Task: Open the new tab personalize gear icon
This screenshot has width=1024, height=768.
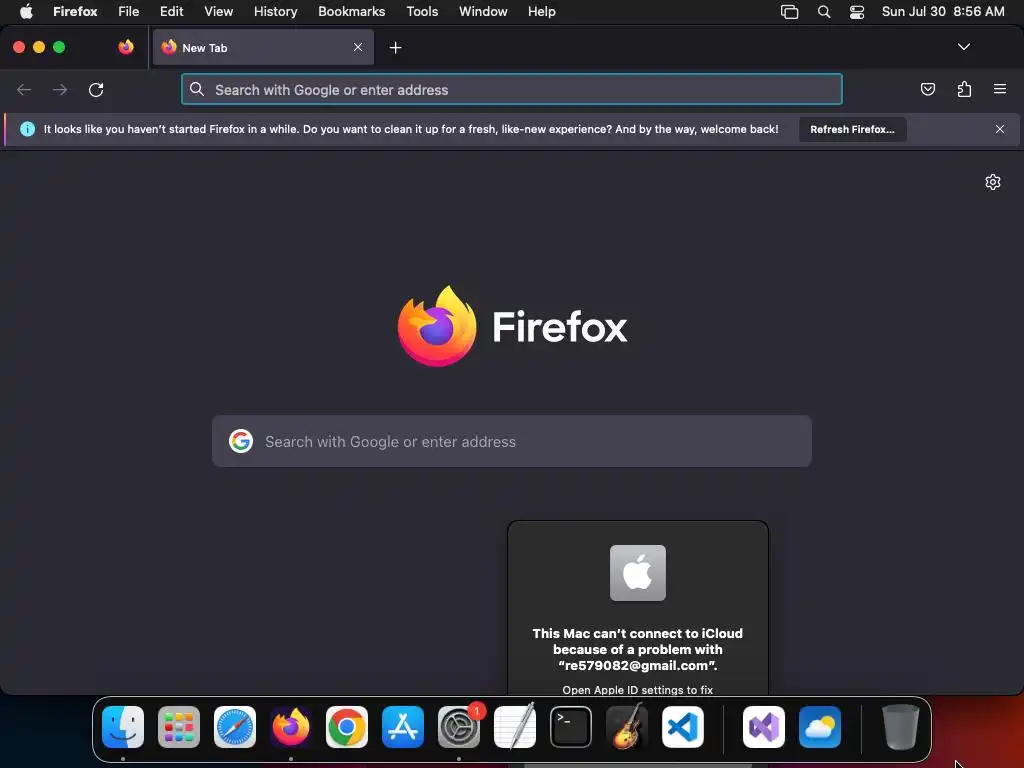Action: tap(993, 182)
